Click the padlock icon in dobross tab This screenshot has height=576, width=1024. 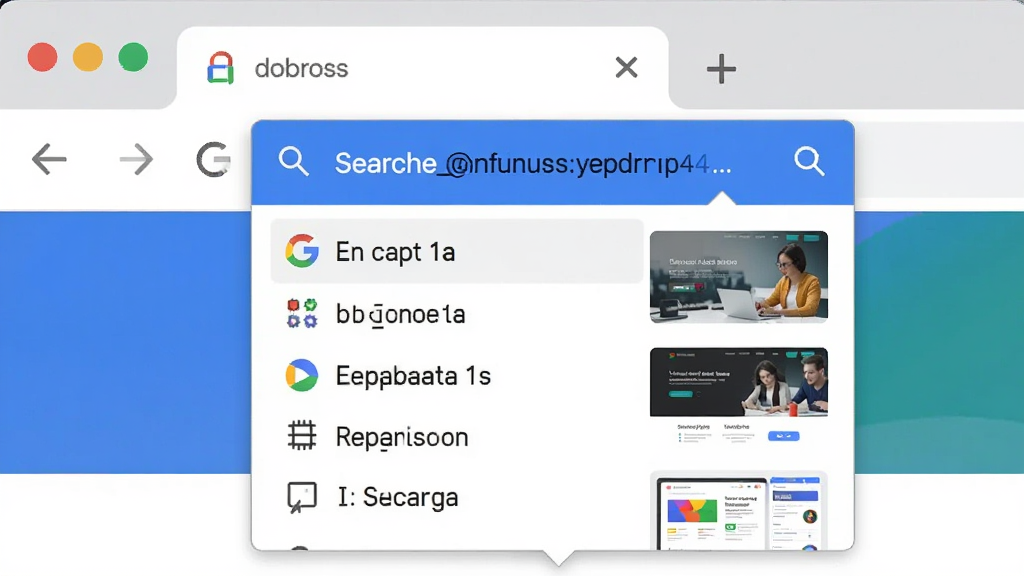pos(221,68)
